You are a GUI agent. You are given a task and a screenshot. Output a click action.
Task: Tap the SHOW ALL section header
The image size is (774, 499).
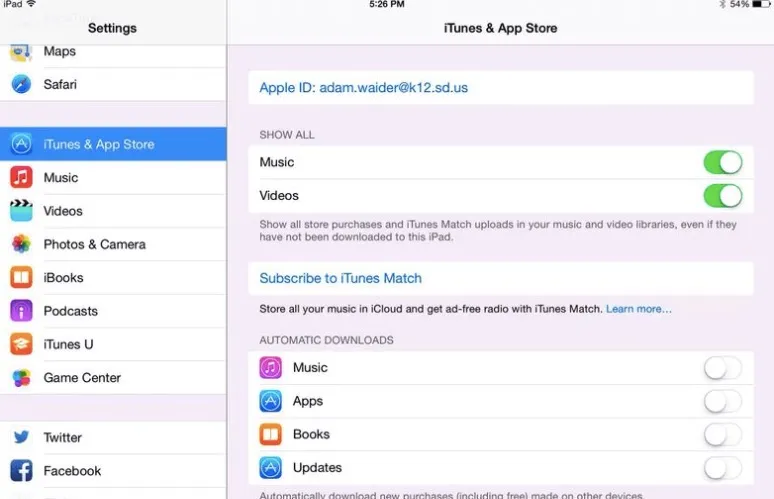point(287,135)
